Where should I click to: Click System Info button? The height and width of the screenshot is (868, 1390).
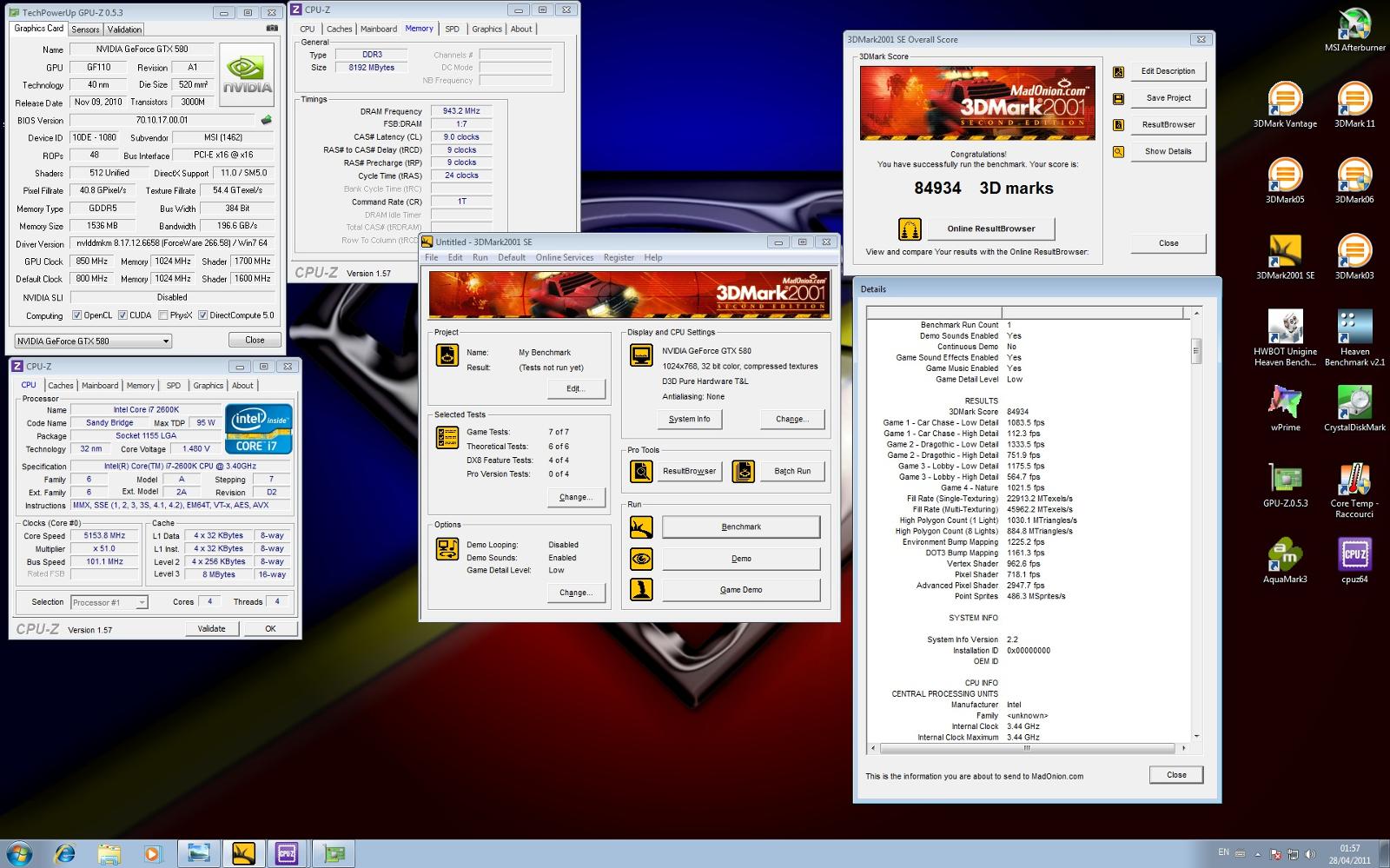tap(689, 419)
